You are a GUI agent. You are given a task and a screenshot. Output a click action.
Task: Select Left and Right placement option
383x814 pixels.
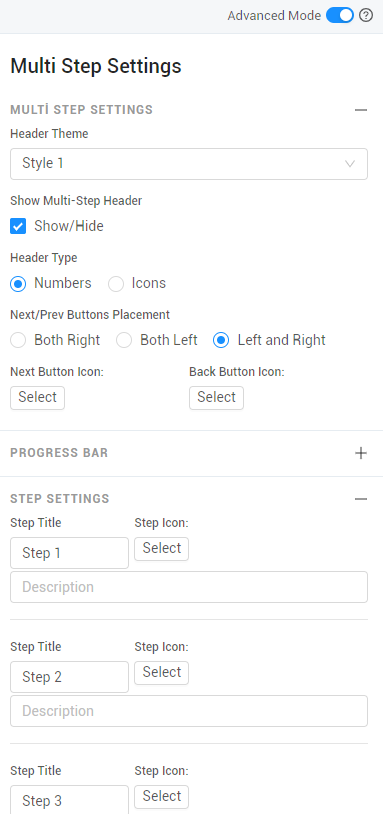pos(221,341)
